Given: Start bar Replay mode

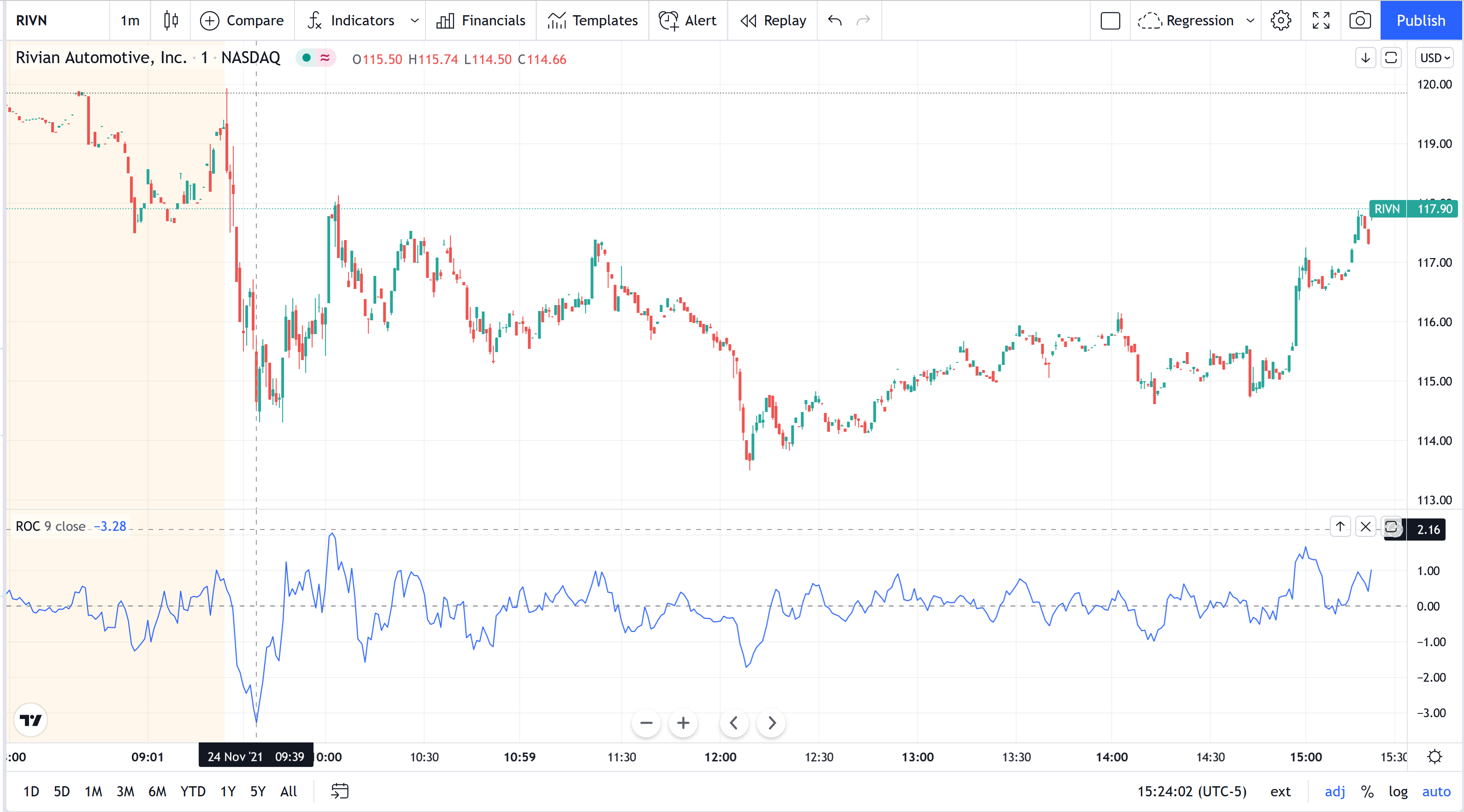Looking at the screenshot, I should [x=773, y=20].
